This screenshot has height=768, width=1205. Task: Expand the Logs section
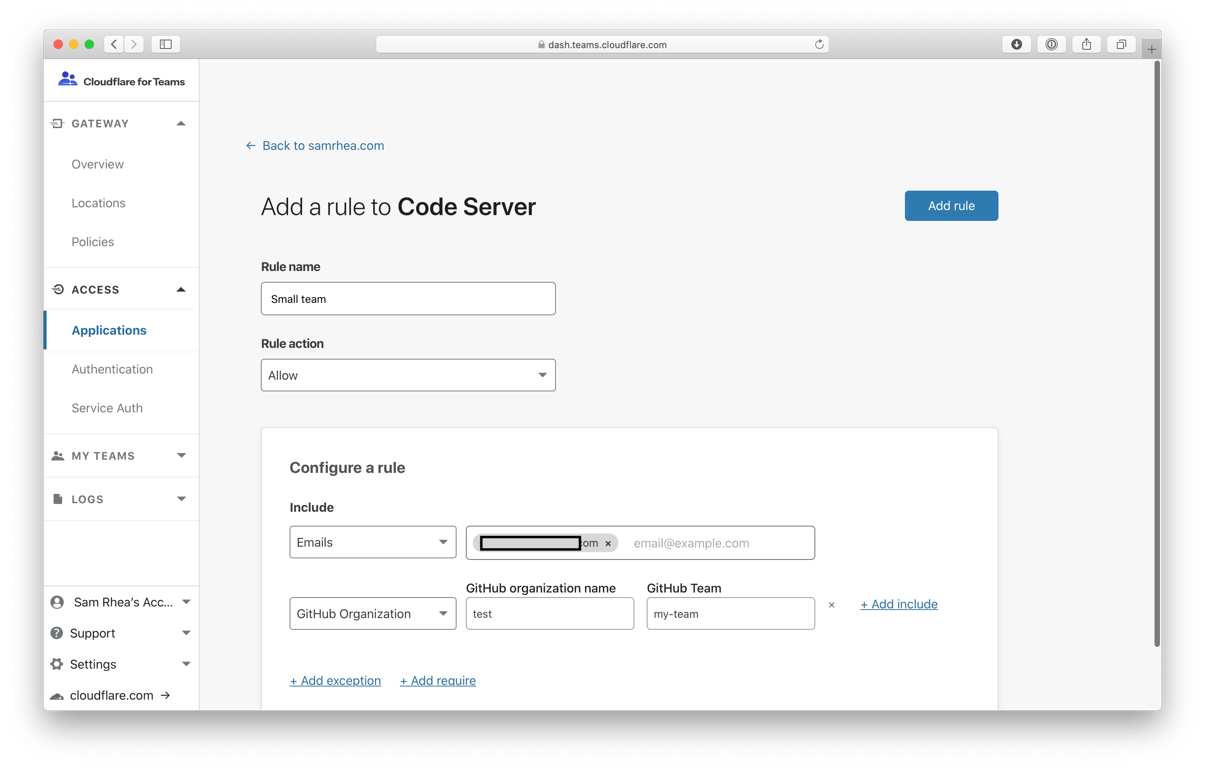click(181, 499)
